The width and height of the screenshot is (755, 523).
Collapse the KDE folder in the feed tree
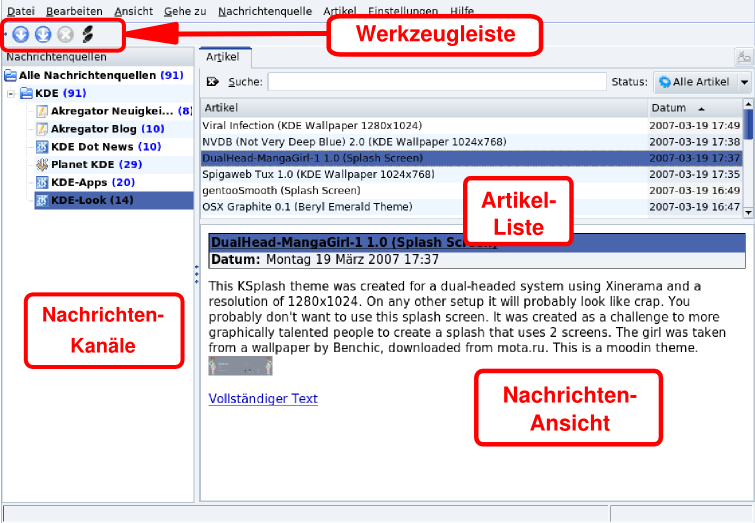coord(11,93)
